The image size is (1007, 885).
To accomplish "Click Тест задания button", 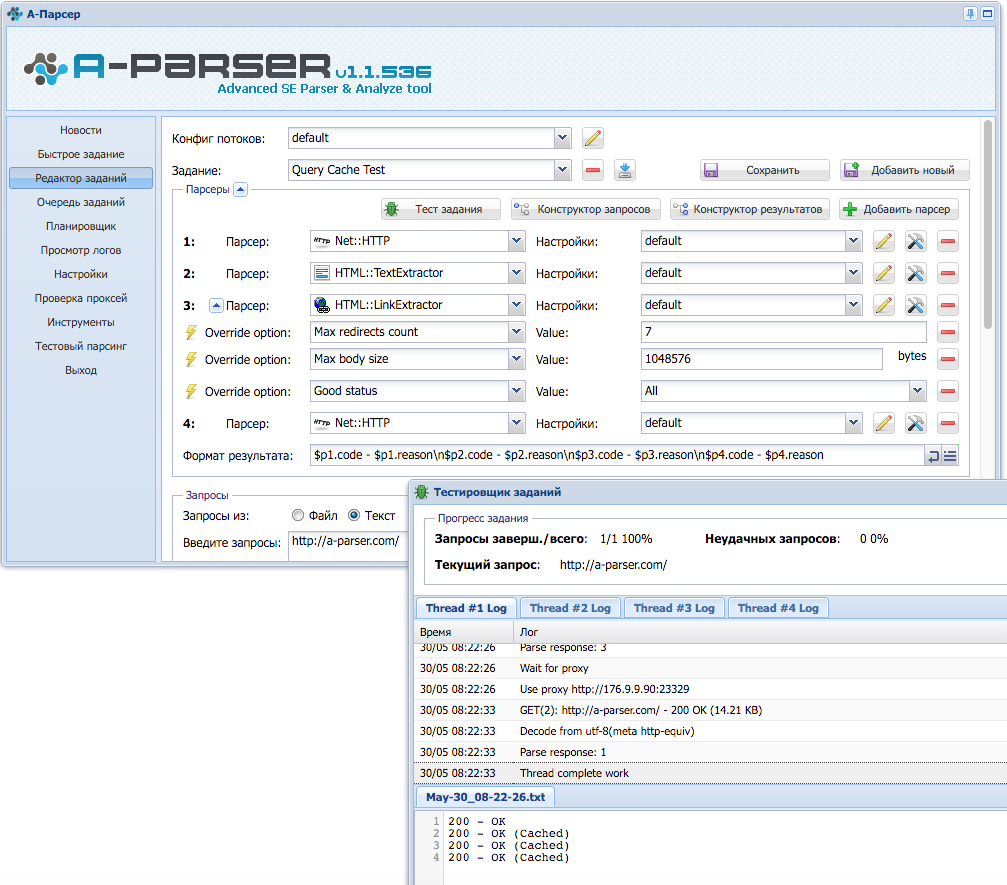I will click(x=441, y=209).
